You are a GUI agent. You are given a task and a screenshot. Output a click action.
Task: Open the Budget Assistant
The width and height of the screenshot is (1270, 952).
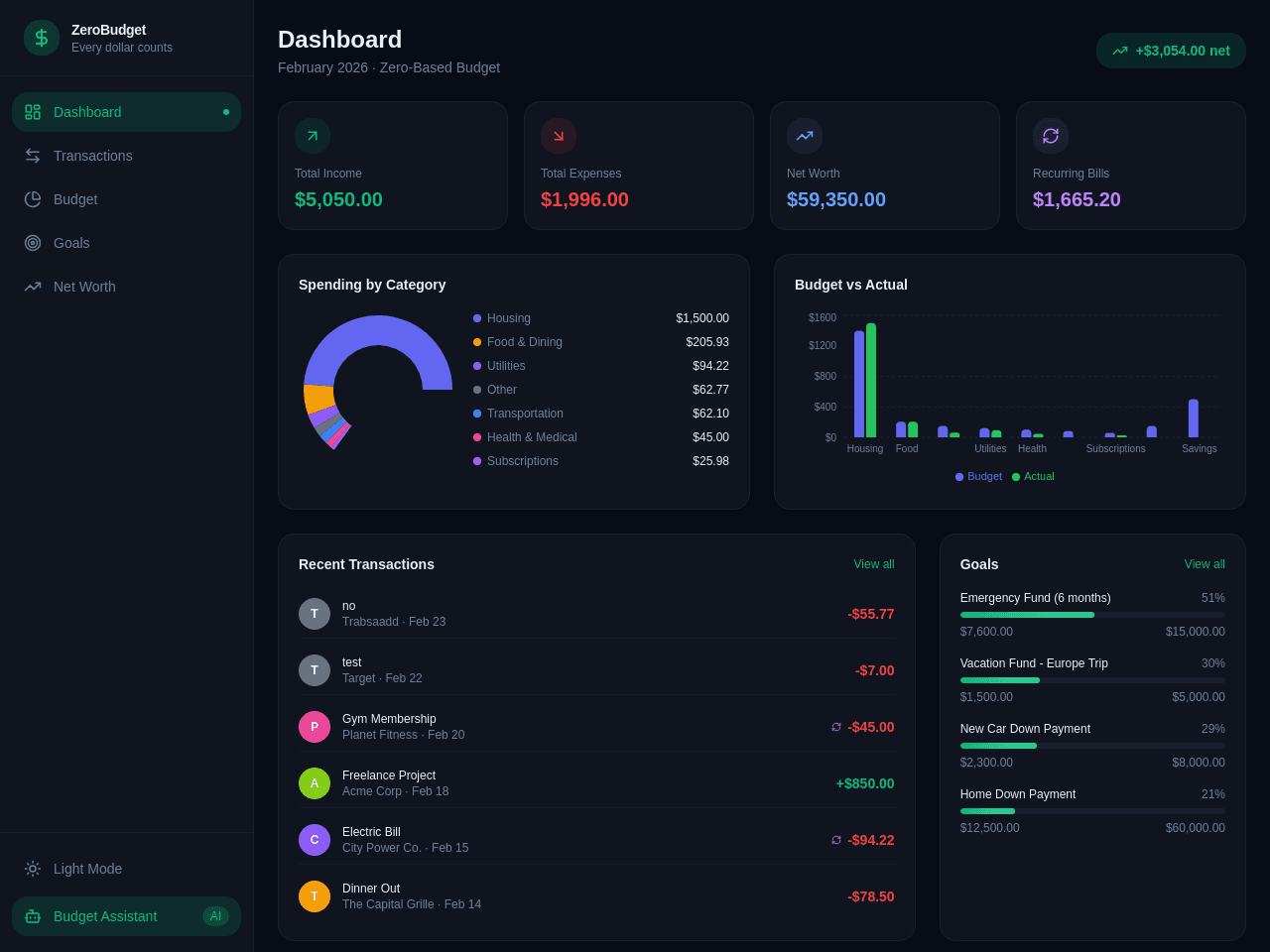[126, 916]
